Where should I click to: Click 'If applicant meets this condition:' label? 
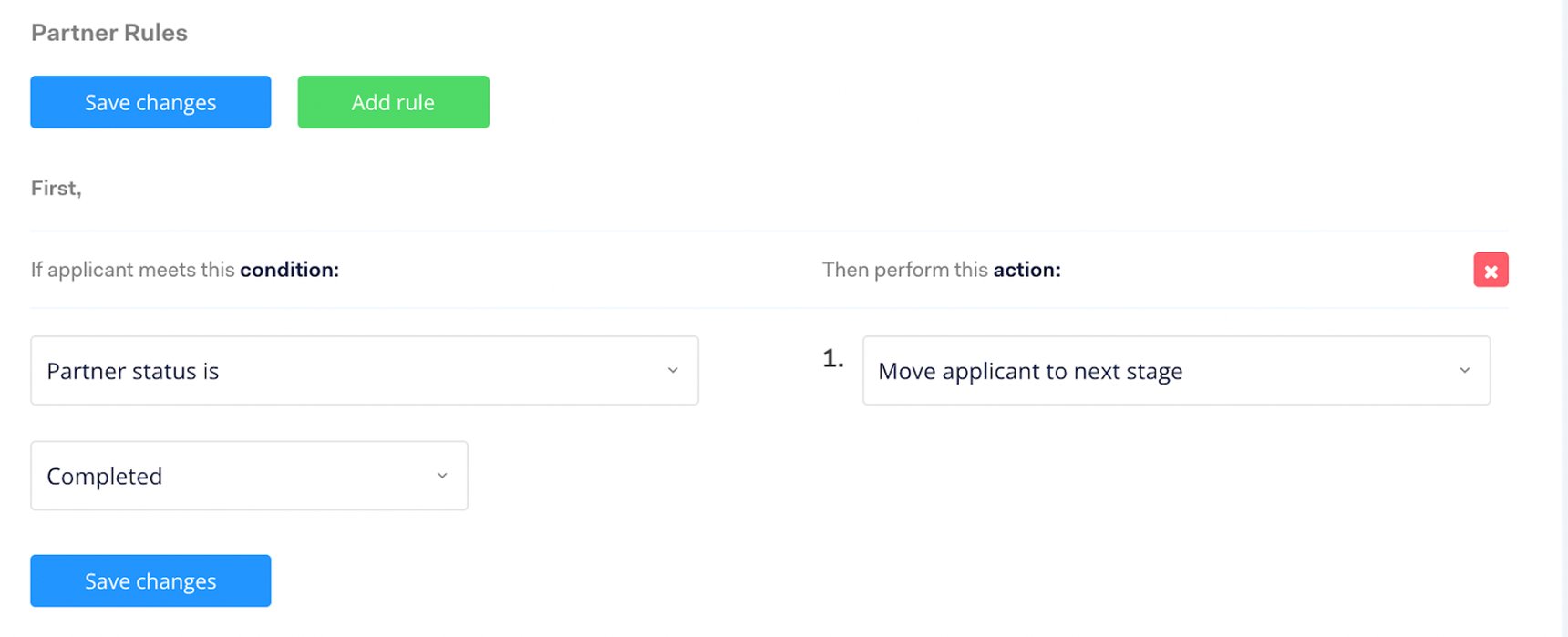click(x=184, y=270)
